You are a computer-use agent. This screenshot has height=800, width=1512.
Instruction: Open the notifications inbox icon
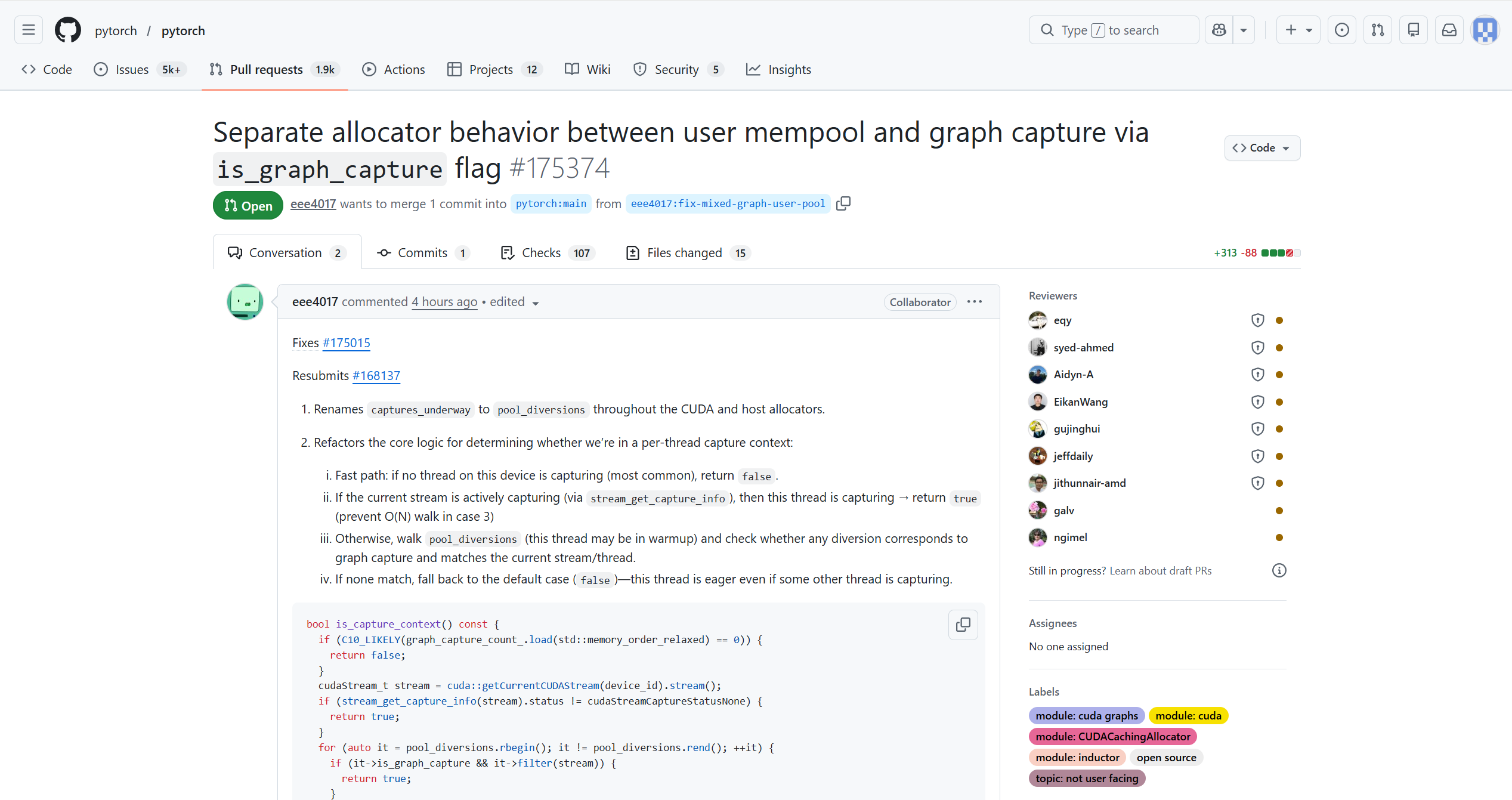1449,30
